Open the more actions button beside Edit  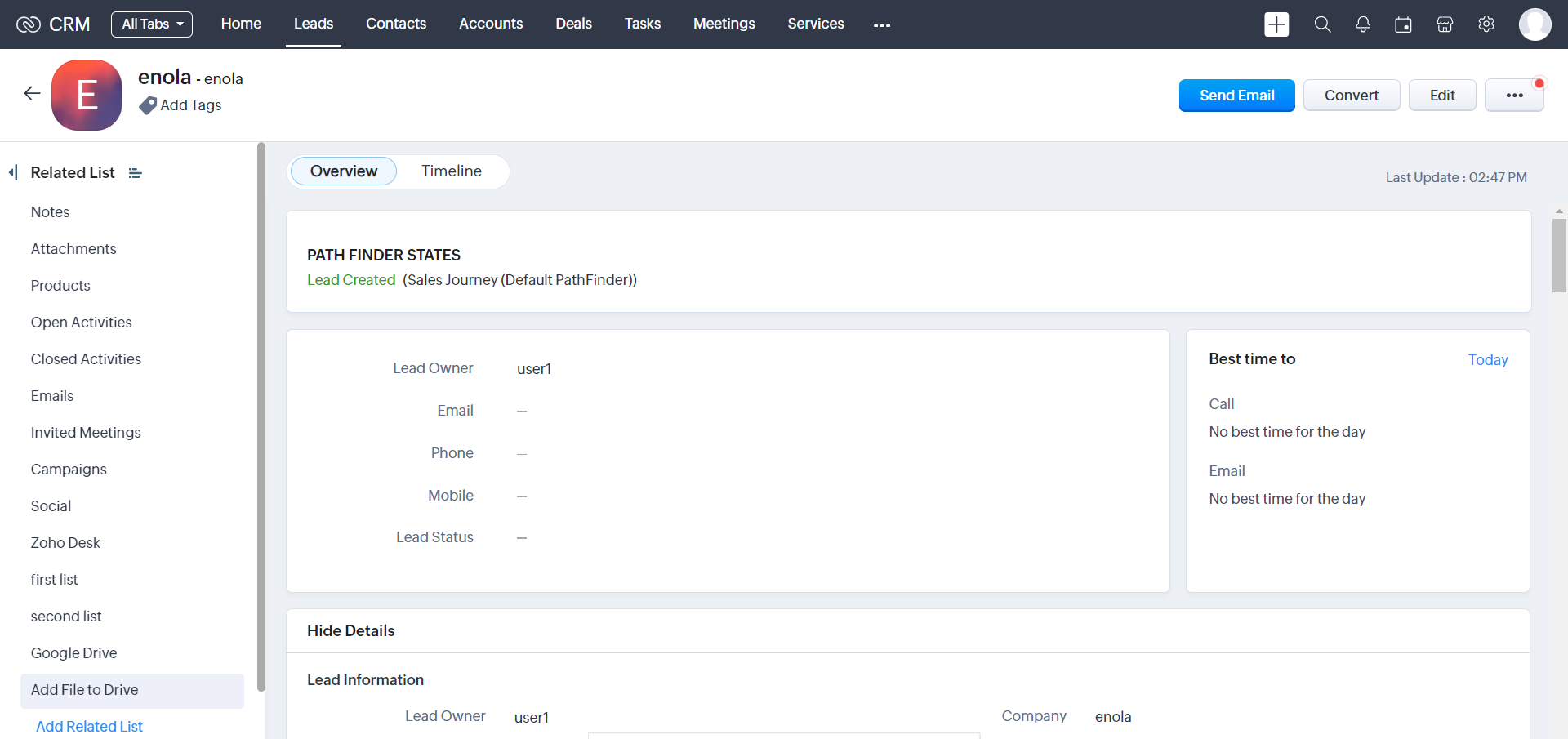(x=1513, y=96)
